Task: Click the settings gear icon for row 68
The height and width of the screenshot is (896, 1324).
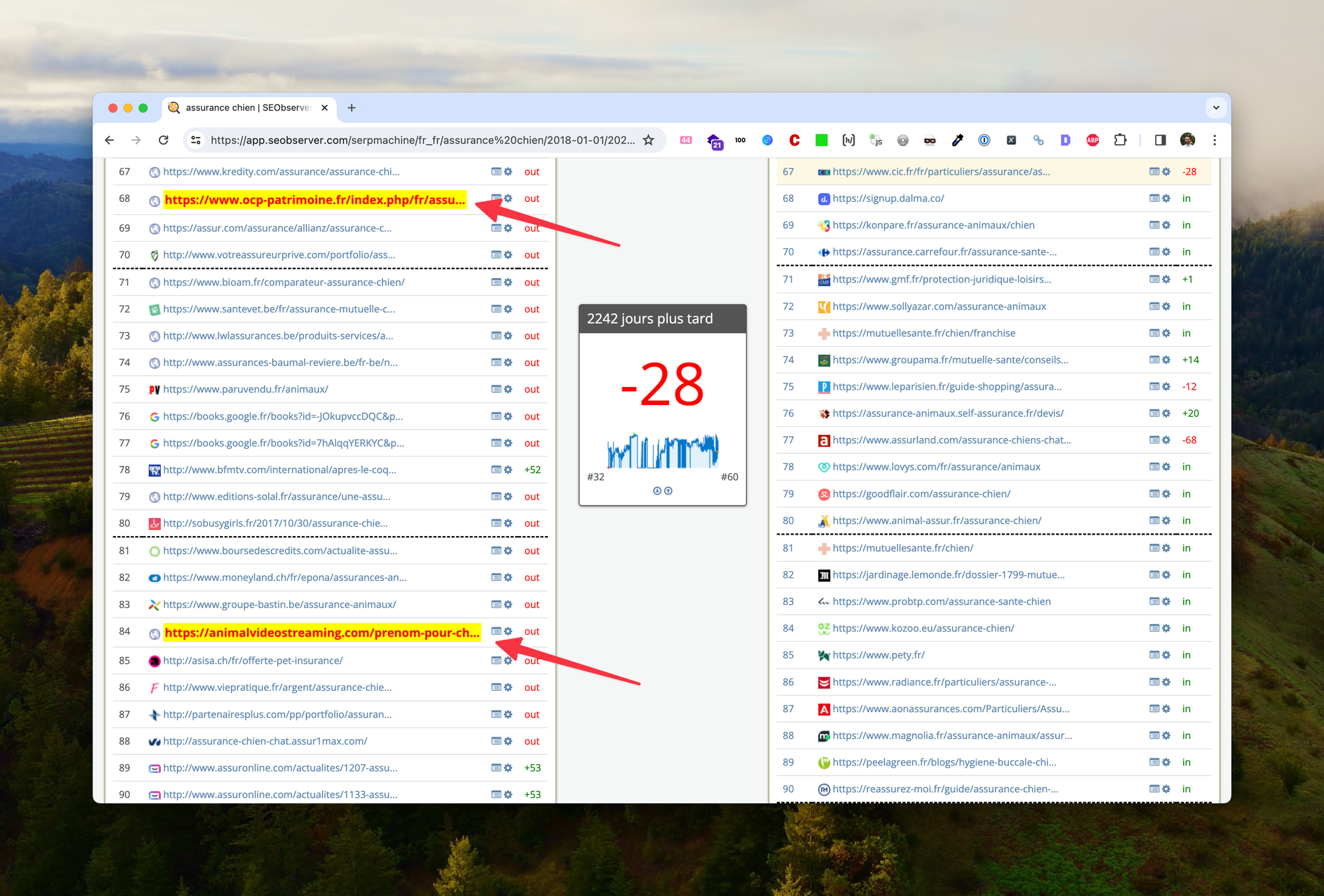Action: click(x=510, y=198)
